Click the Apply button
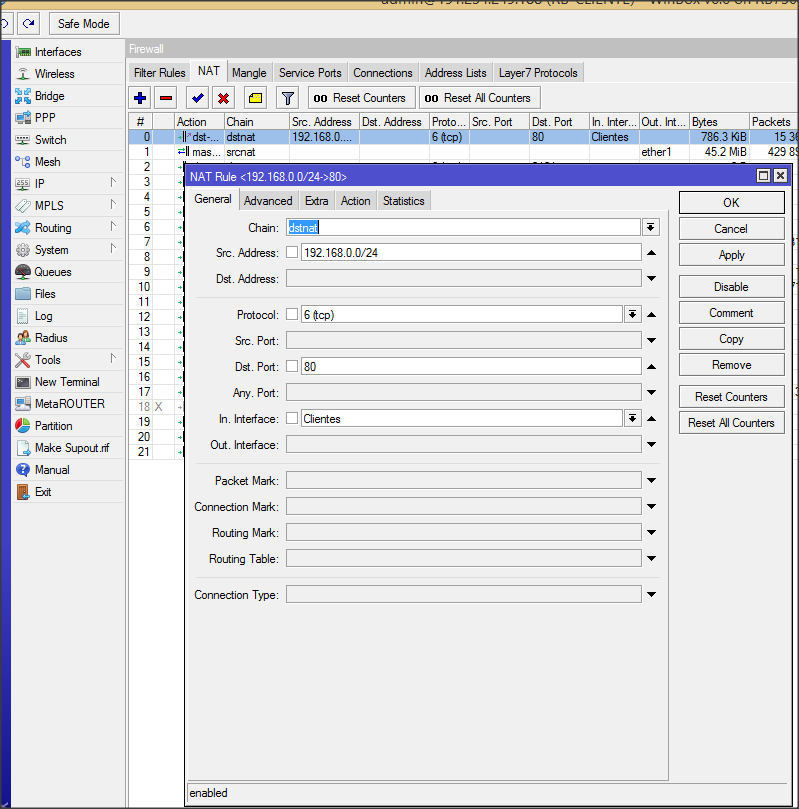 point(731,255)
